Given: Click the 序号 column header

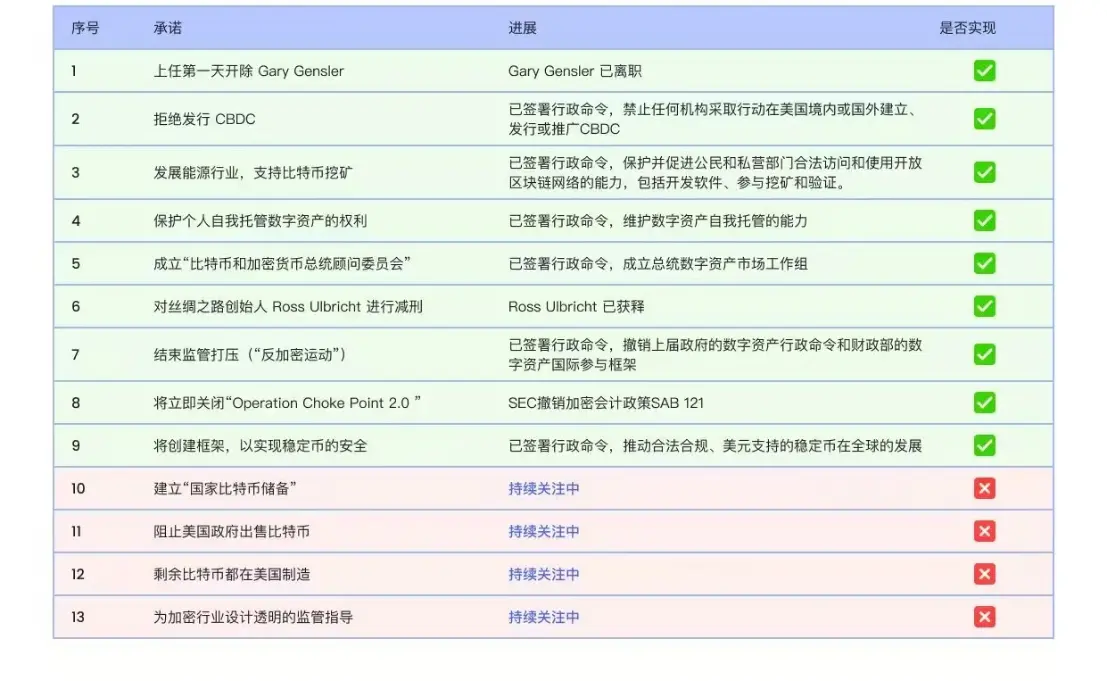Looking at the screenshot, I should (85, 28).
